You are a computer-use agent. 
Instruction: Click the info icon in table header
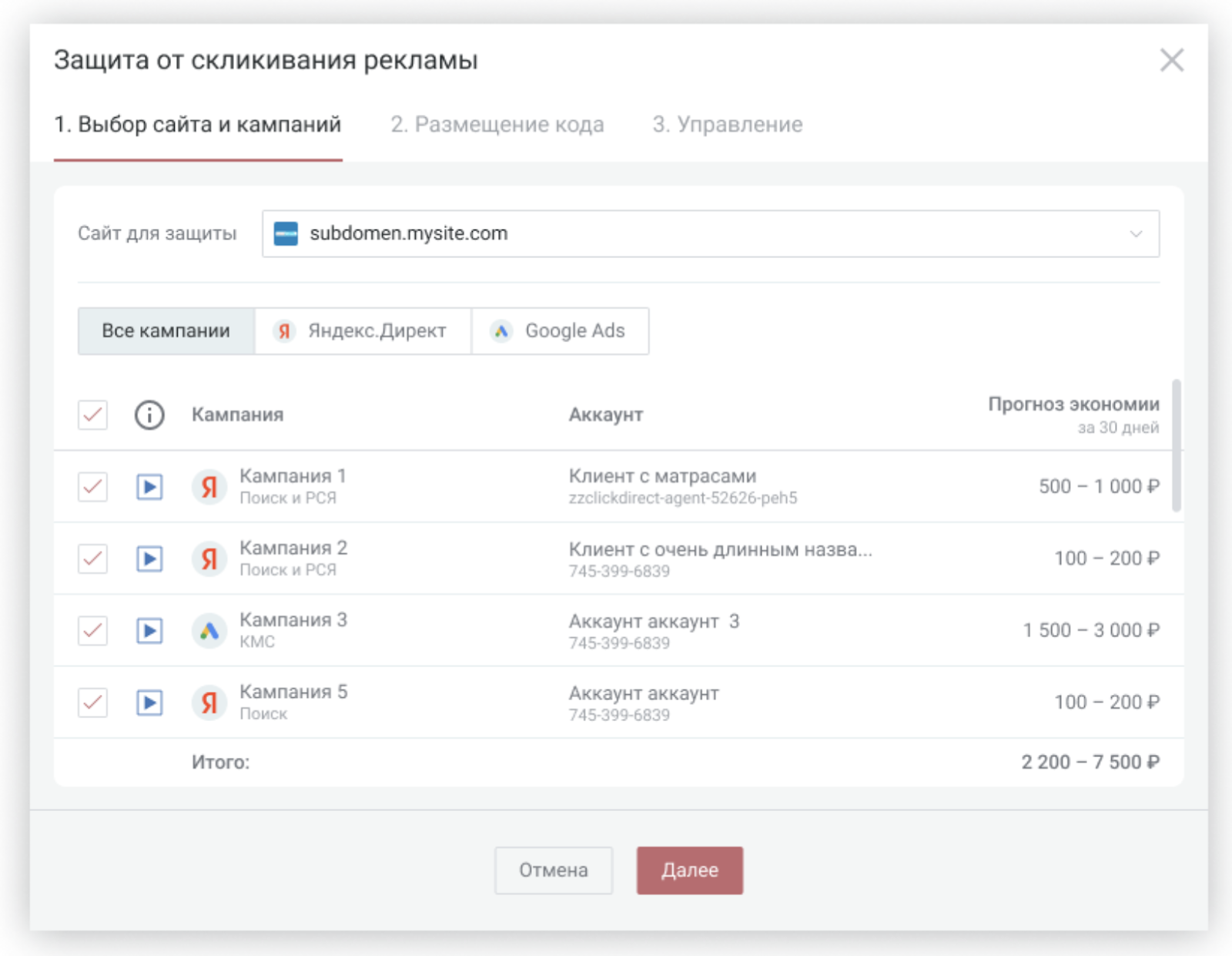(x=149, y=414)
